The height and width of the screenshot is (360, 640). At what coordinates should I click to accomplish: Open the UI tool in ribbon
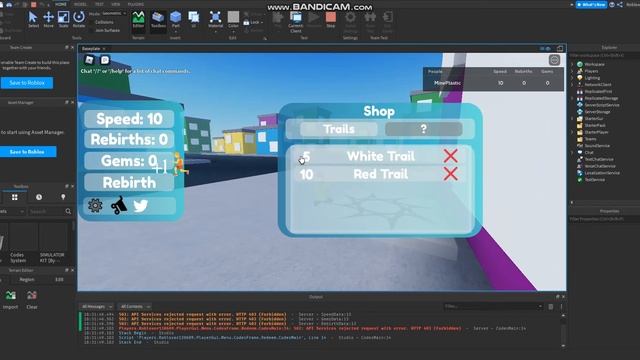tap(193, 19)
